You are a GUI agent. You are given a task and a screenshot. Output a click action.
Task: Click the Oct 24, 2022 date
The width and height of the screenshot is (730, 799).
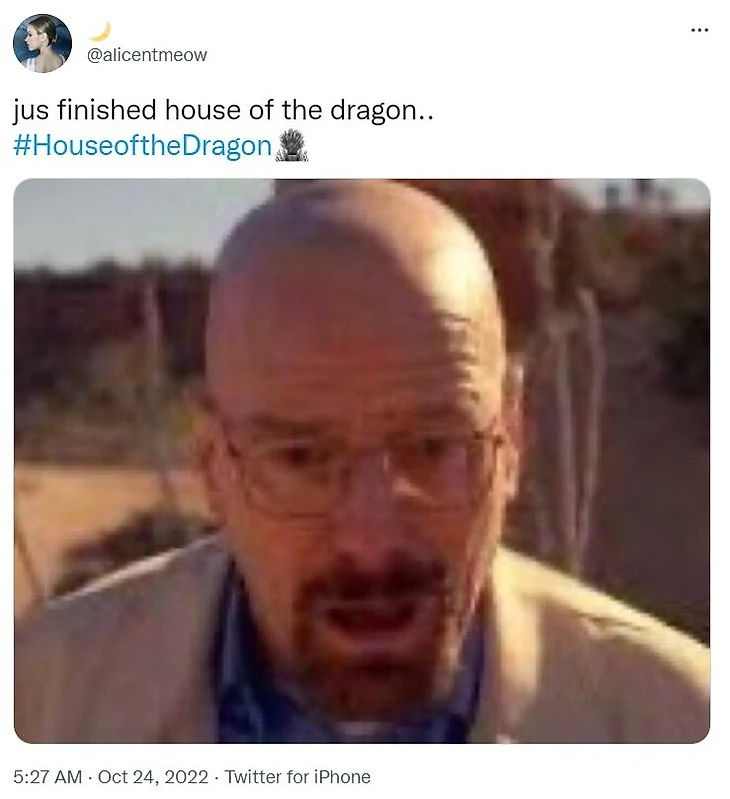click(153, 777)
